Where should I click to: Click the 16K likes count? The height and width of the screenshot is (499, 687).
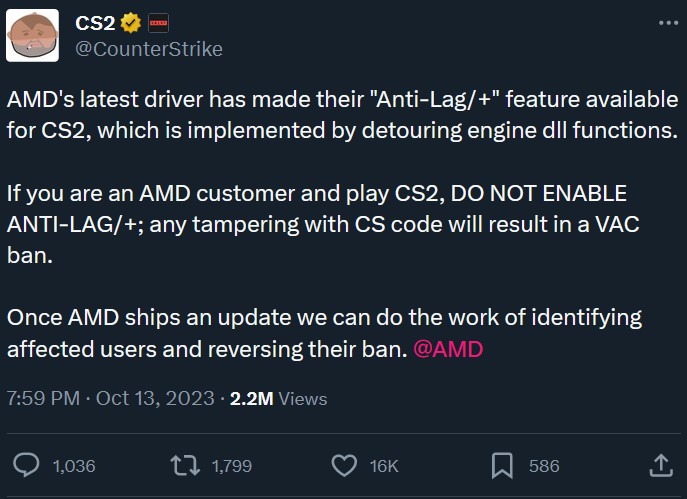384,466
